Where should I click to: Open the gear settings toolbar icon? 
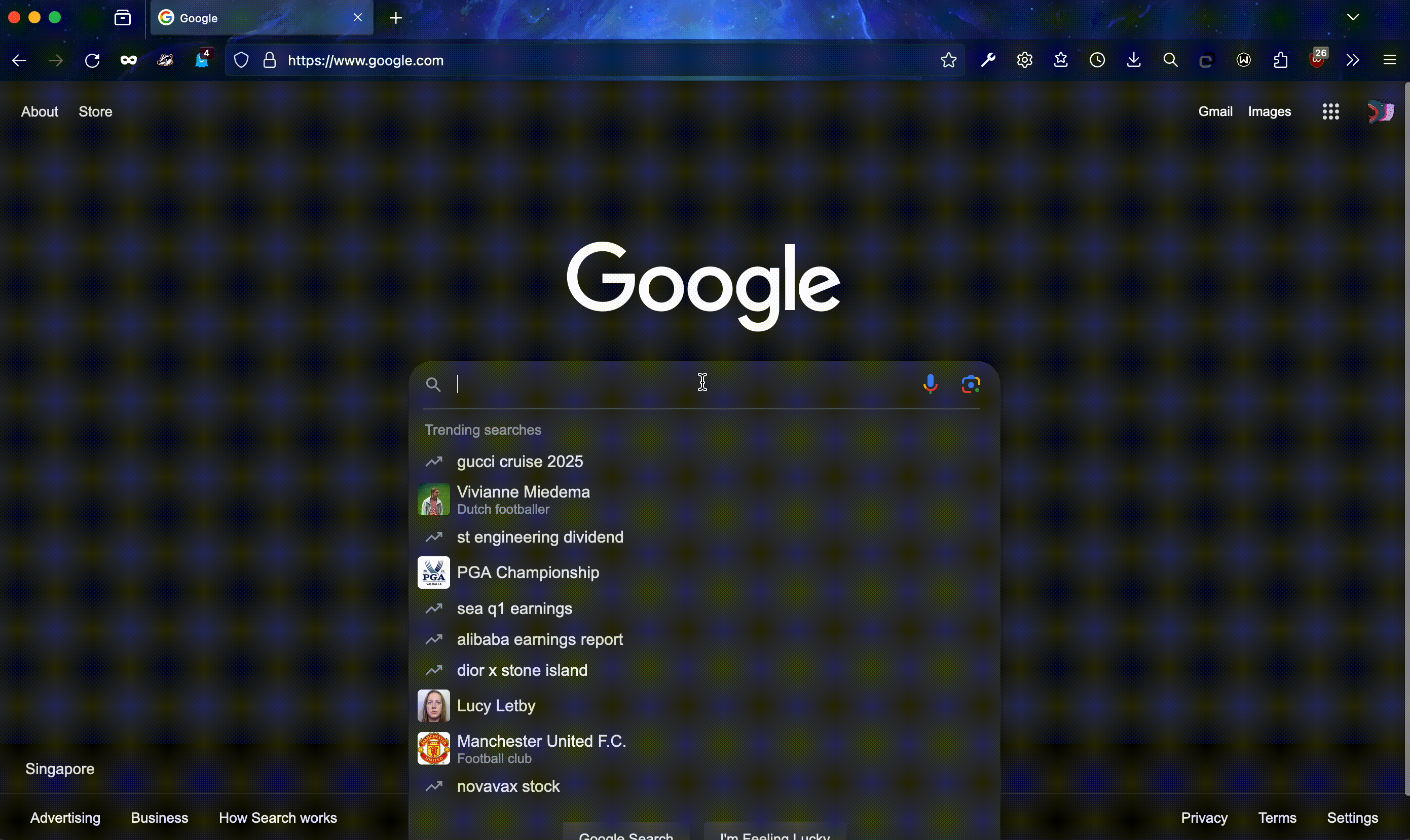coord(1025,61)
